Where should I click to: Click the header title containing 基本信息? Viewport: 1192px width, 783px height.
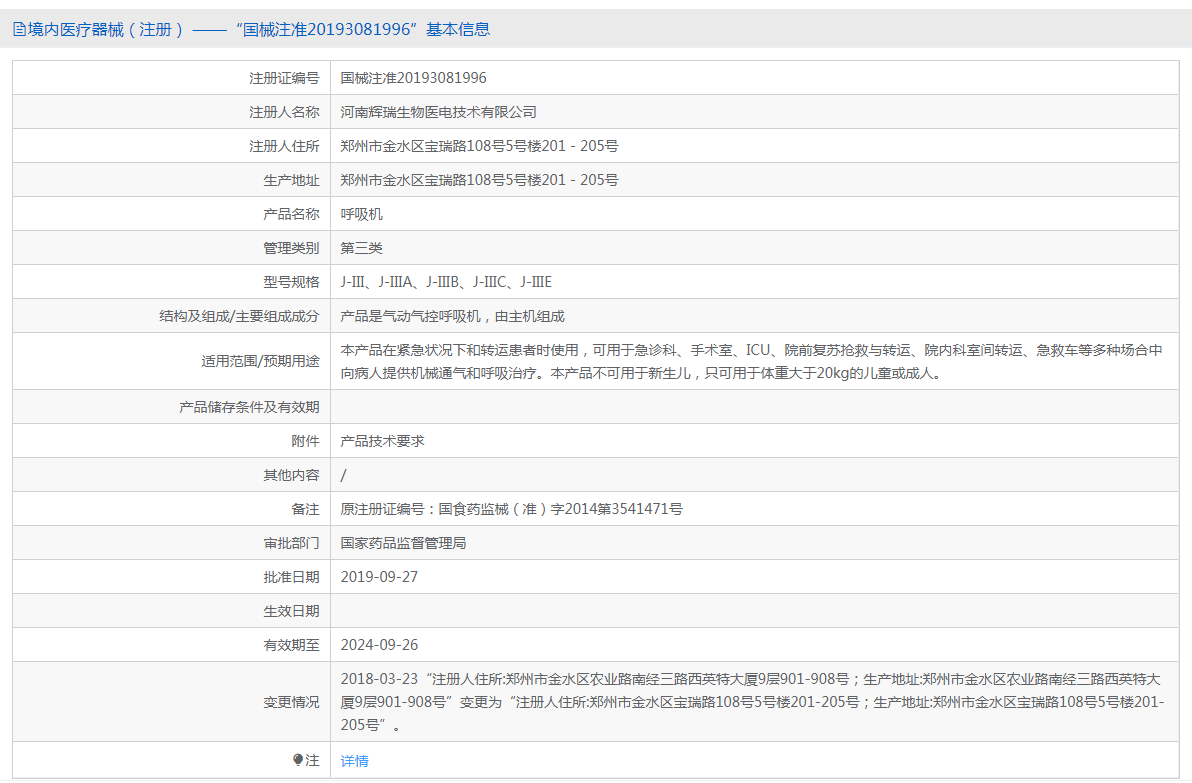click(x=252, y=30)
